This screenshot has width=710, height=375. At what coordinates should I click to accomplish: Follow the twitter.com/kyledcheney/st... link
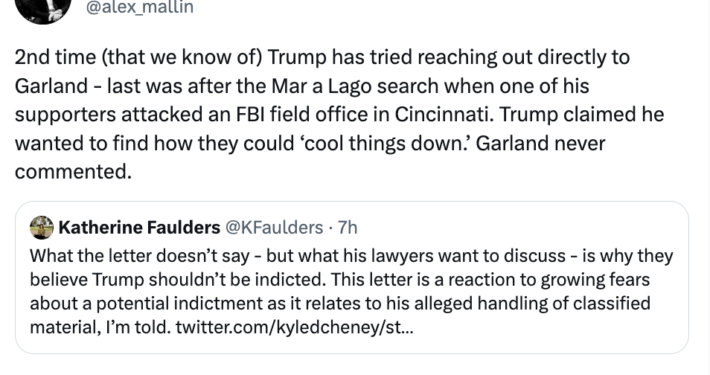[x=294, y=327]
